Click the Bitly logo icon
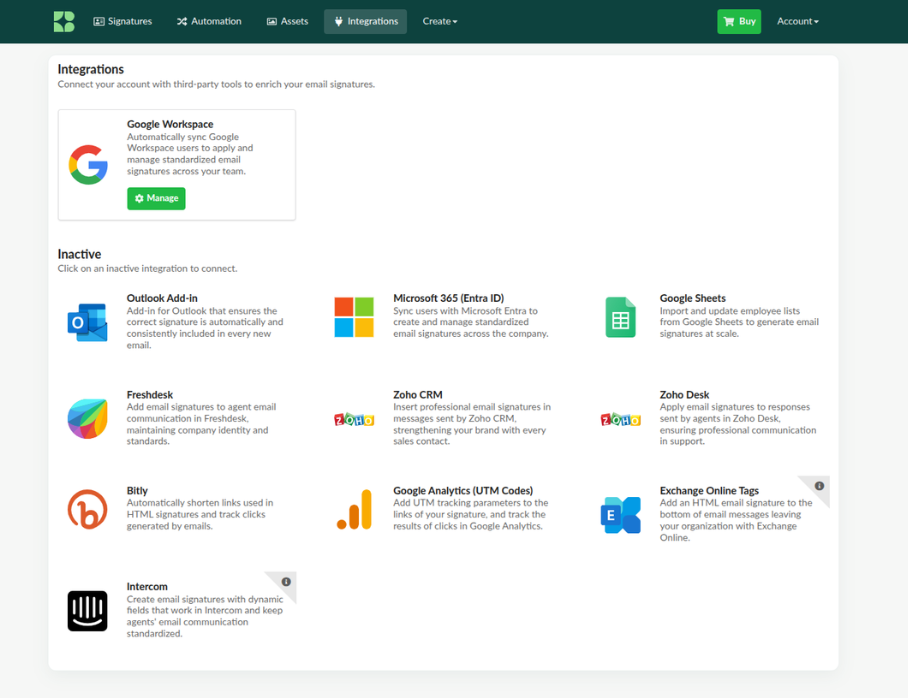Screen dimensions: 908x698 point(87,510)
